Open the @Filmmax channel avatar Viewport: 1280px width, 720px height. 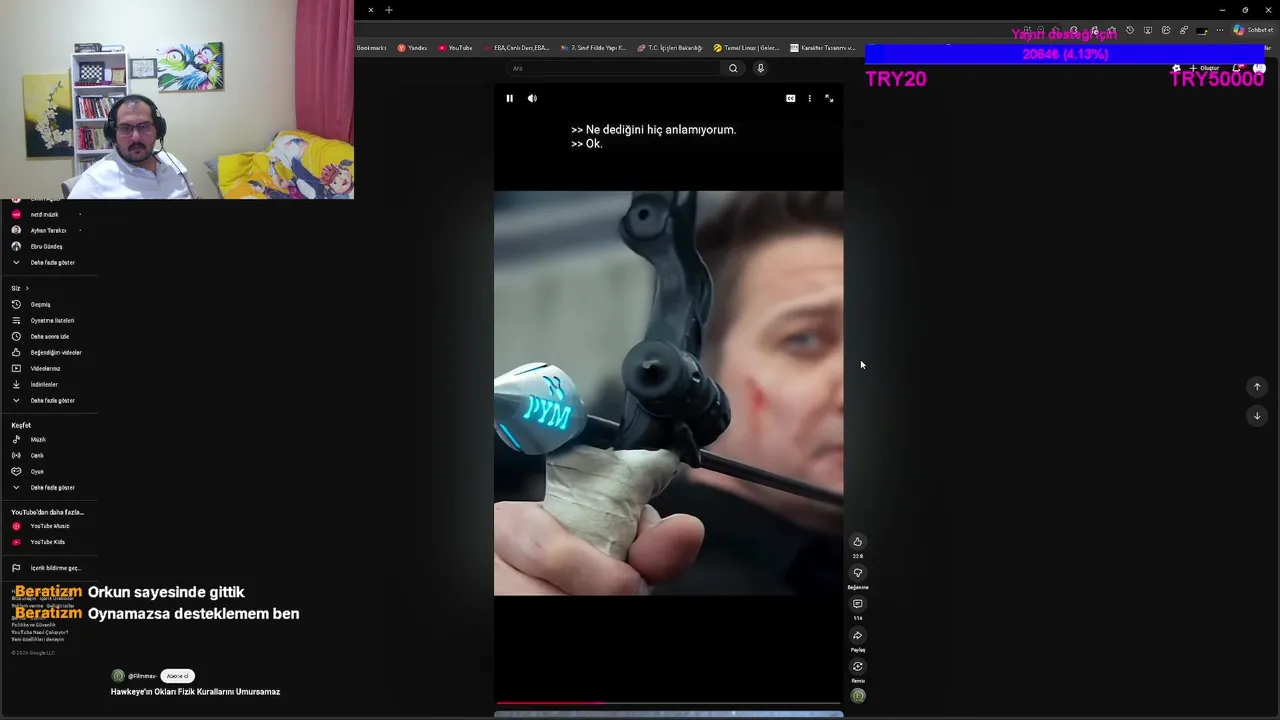pos(118,676)
